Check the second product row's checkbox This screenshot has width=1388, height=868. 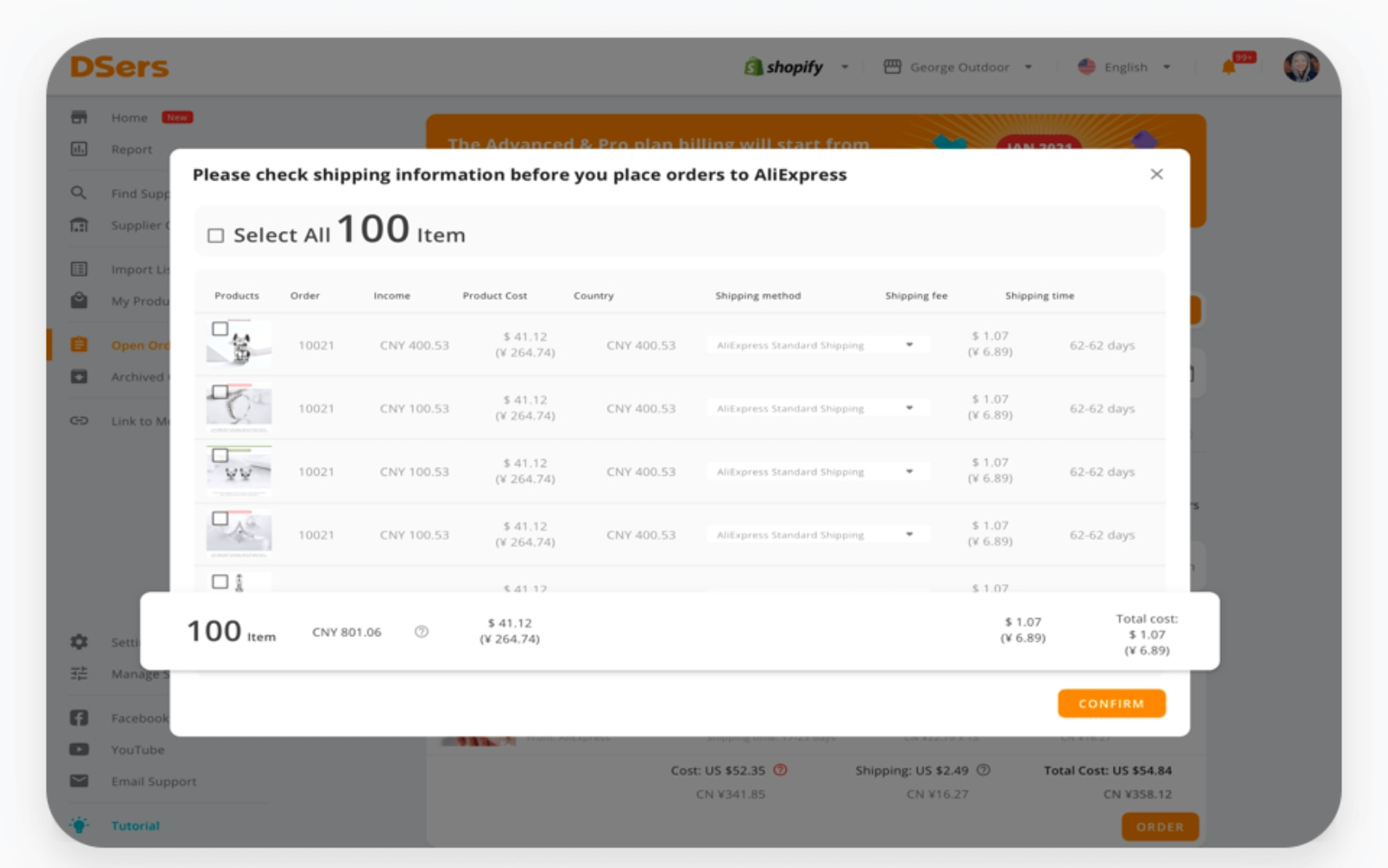(220, 392)
